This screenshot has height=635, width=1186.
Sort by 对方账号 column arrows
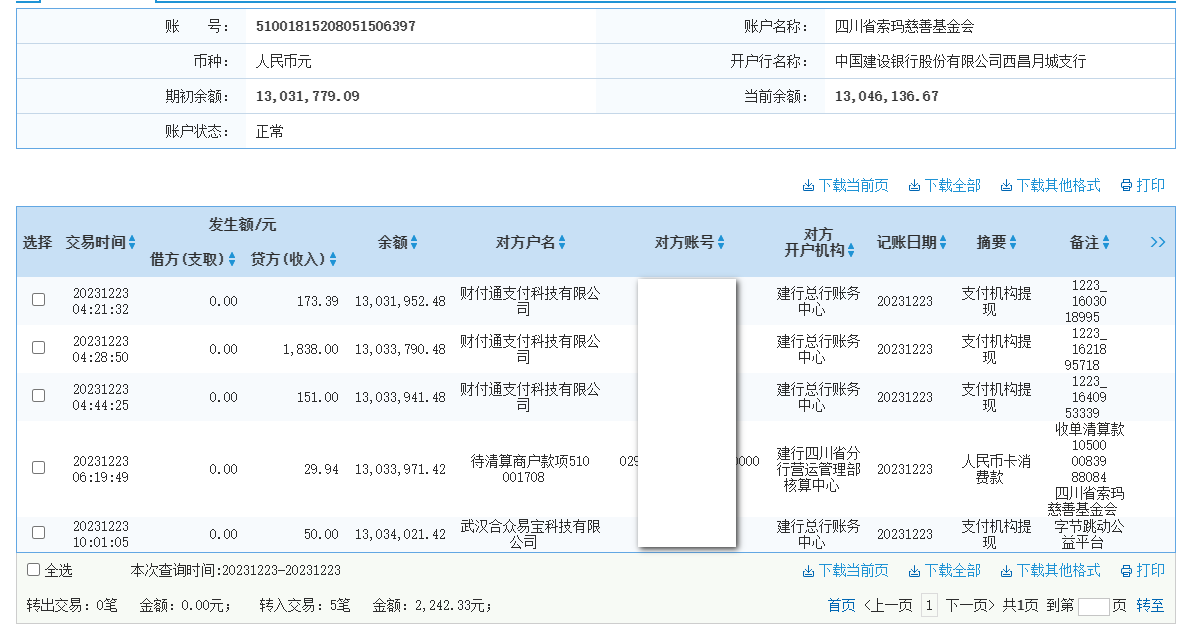click(721, 243)
